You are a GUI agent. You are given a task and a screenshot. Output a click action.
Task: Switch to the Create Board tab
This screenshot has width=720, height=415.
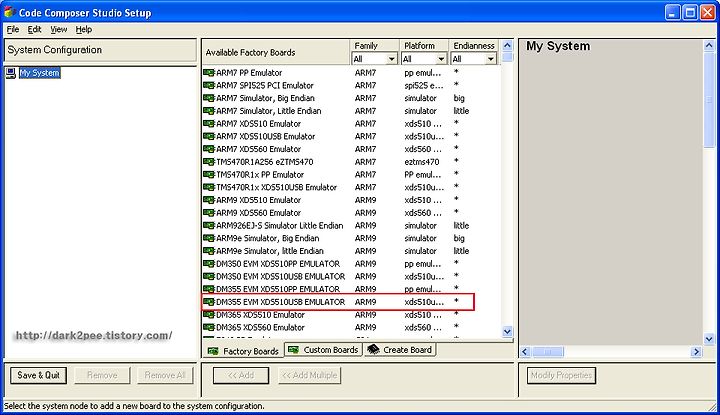click(400, 350)
